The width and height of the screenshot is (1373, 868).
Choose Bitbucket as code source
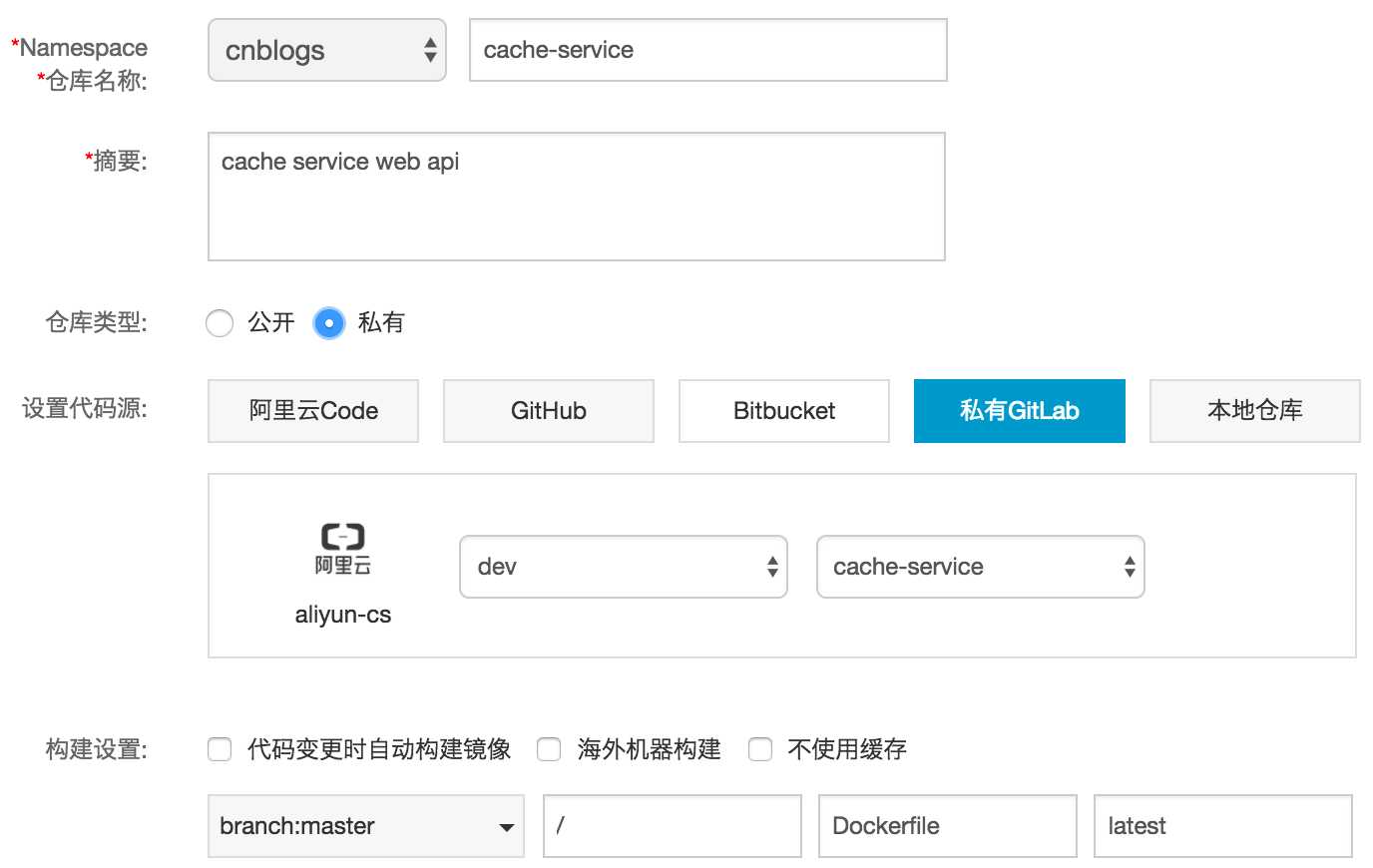pos(784,410)
